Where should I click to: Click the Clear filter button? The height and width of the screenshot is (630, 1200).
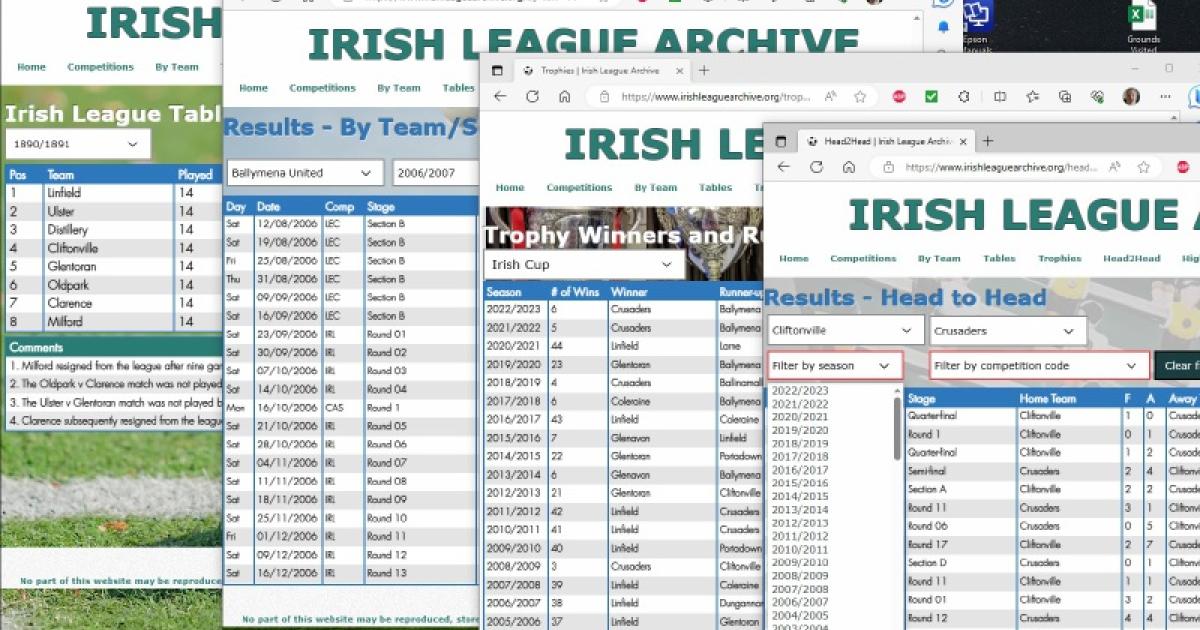coord(1177,366)
